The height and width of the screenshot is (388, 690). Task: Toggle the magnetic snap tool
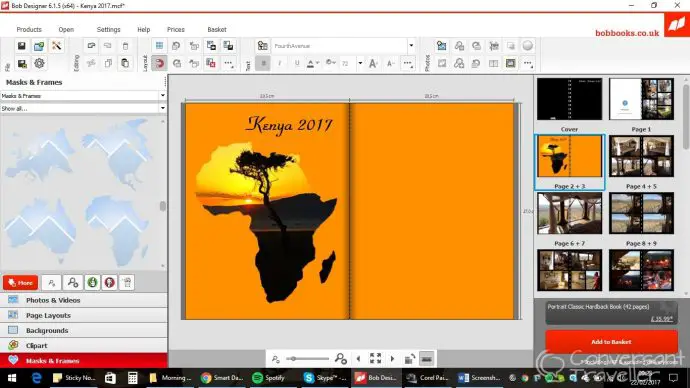(159, 63)
